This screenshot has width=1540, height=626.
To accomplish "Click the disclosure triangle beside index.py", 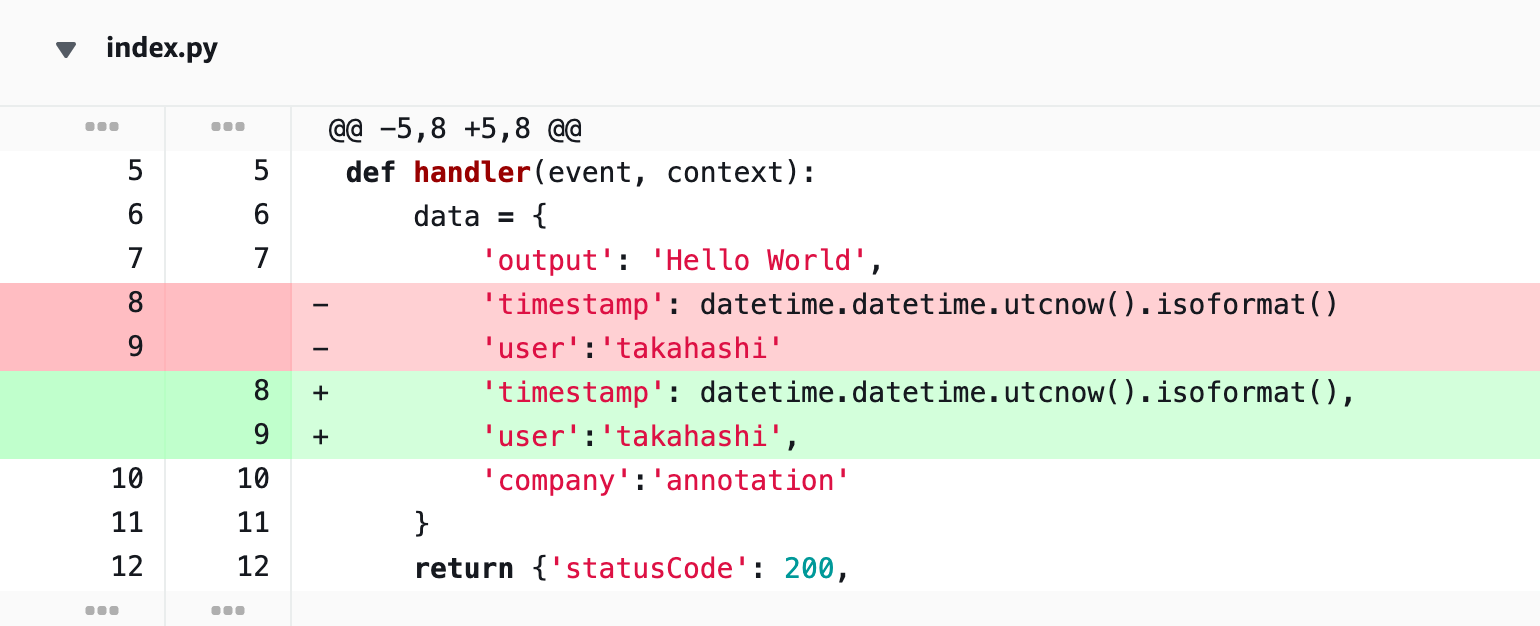I will pyautogui.click(x=65, y=49).
